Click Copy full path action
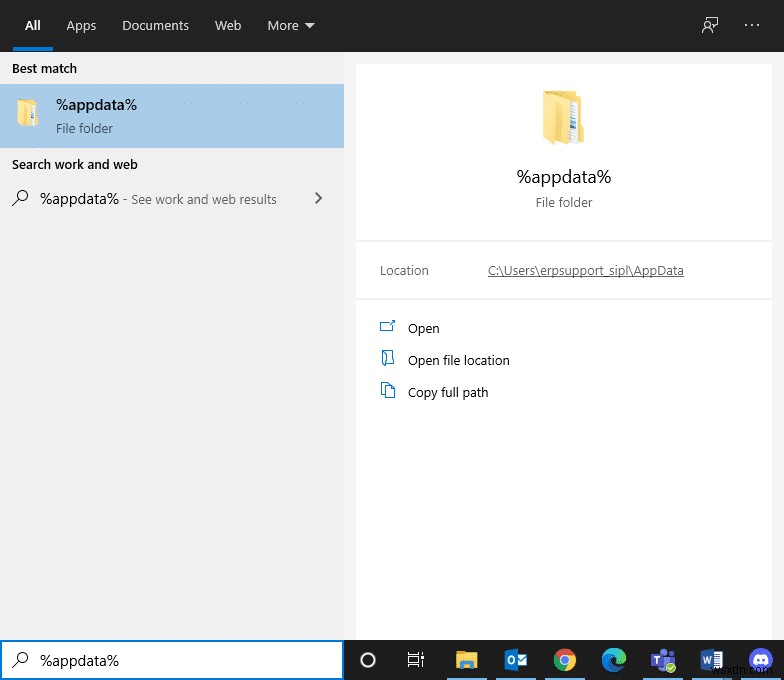 pyautogui.click(x=447, y=393)
